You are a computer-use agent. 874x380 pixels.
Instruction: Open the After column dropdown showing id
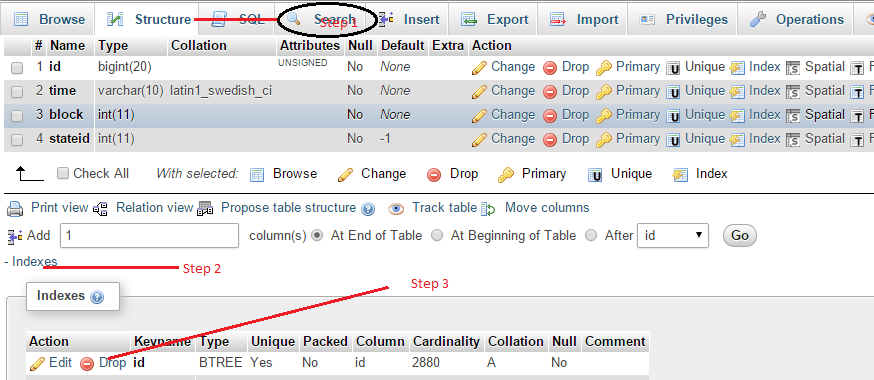point(673,236)
